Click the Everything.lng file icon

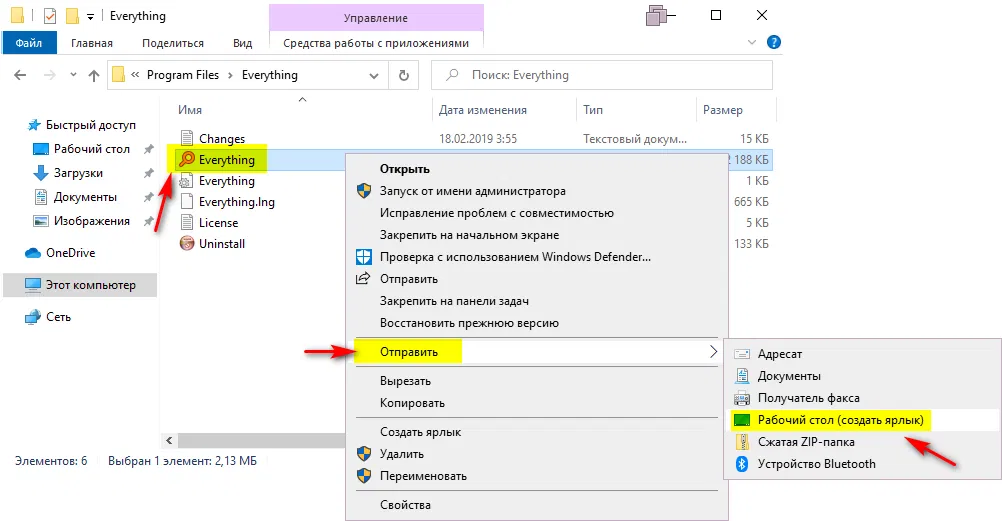click(x=187, y=201)
